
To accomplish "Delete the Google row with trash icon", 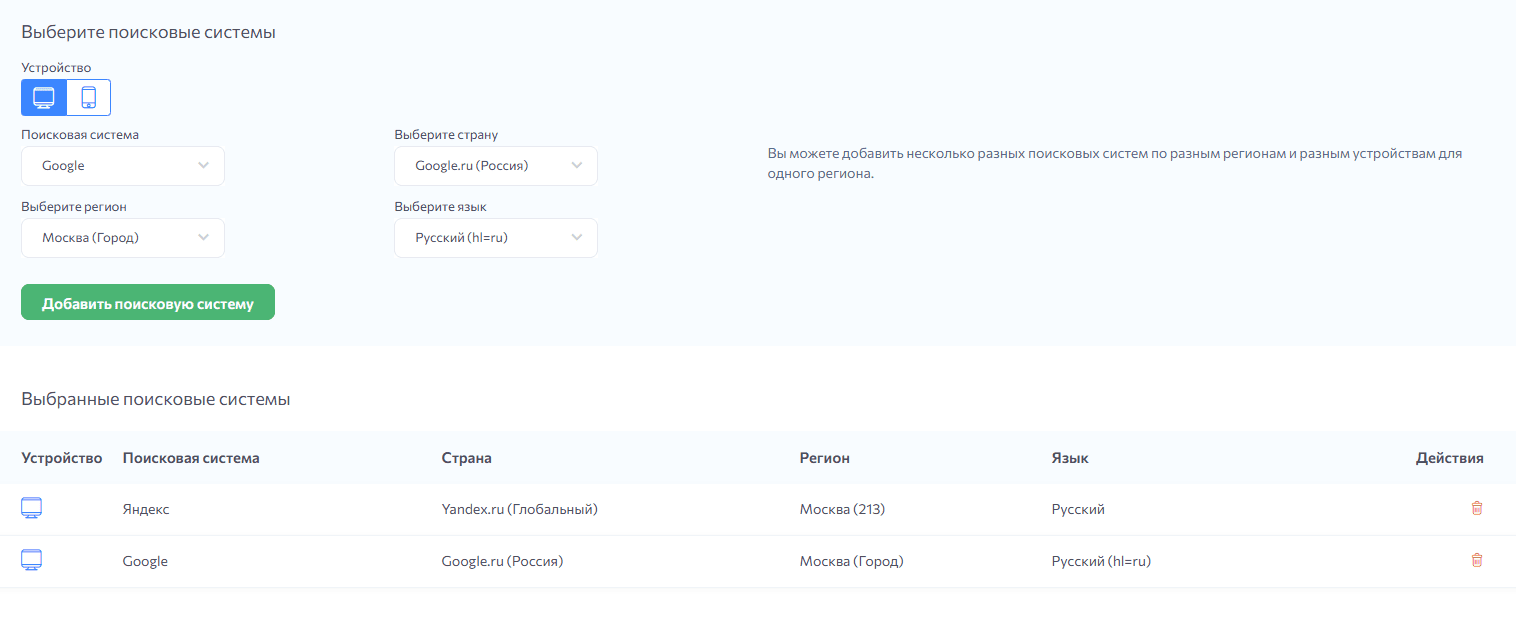I will [x=1476, y=560].
